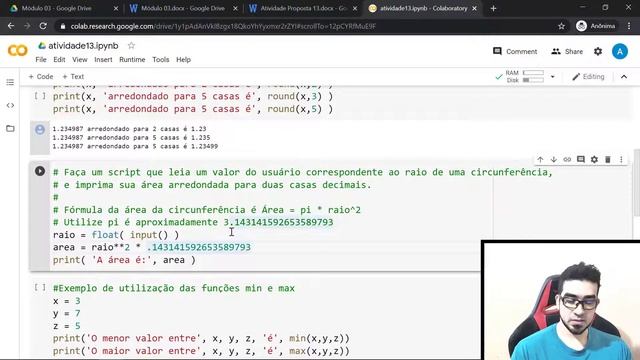Open more cell actions menu
Image resolution: width=640 pixels, height=360 pixels.
621,160
